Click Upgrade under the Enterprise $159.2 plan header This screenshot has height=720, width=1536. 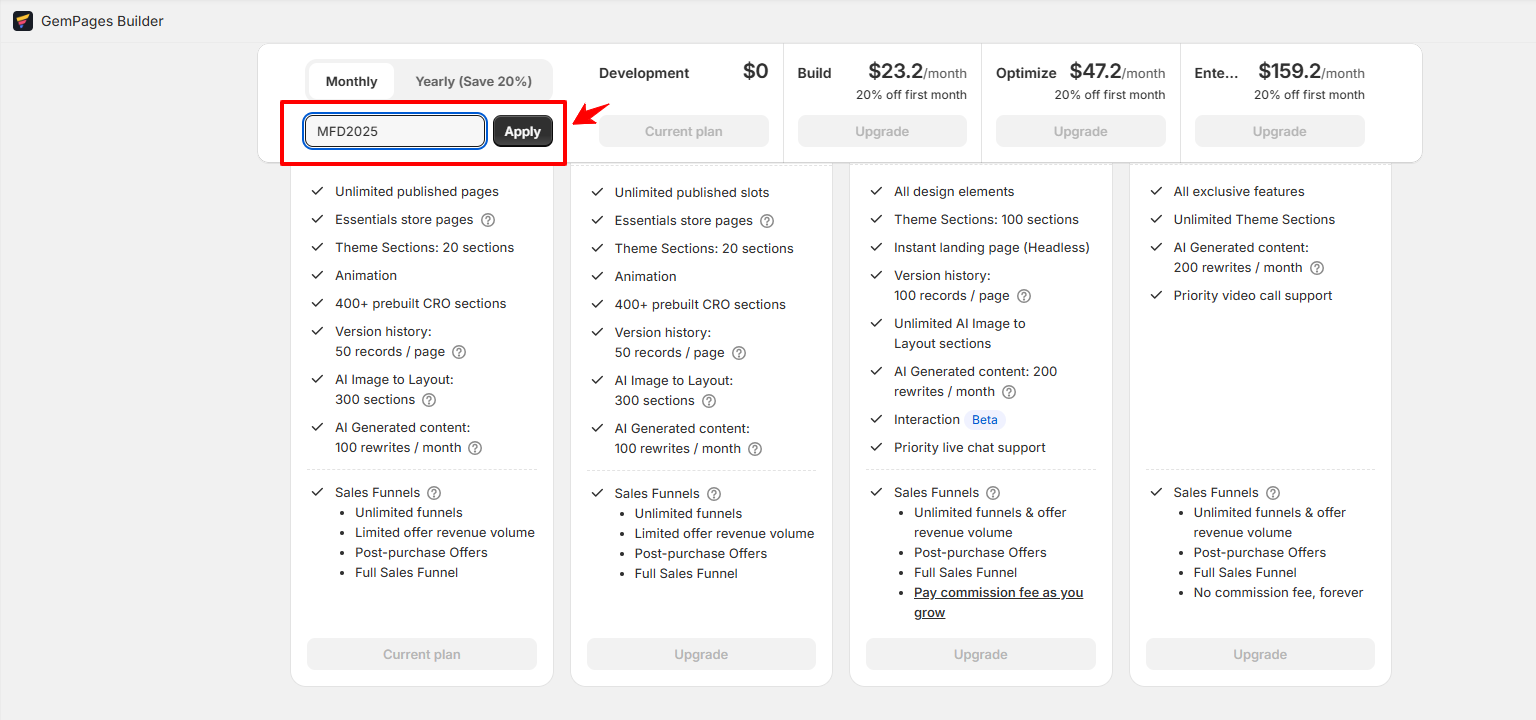tap(1279, 131)
